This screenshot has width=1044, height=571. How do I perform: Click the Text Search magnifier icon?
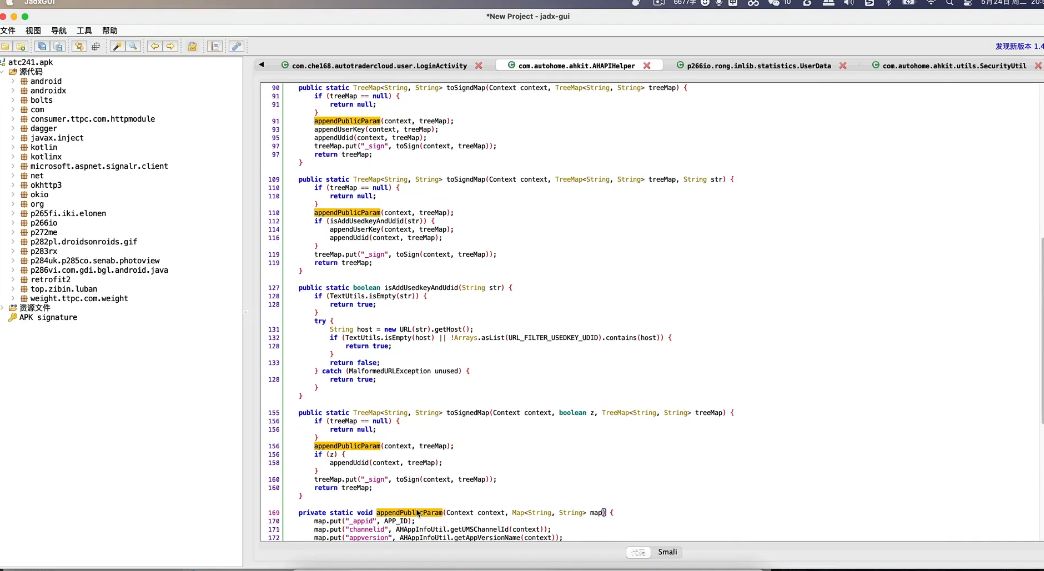[x=132, y=46]
